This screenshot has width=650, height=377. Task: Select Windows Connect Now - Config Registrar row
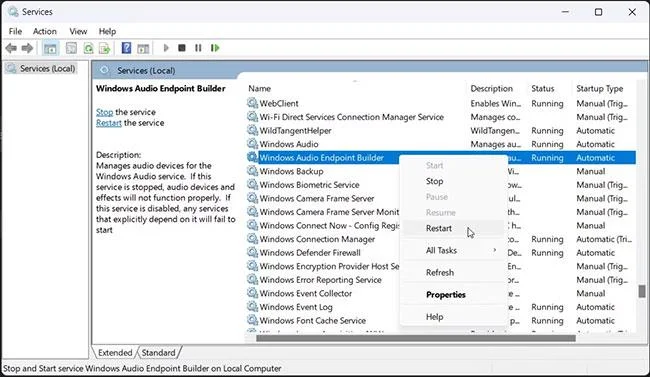coord(441,226)
